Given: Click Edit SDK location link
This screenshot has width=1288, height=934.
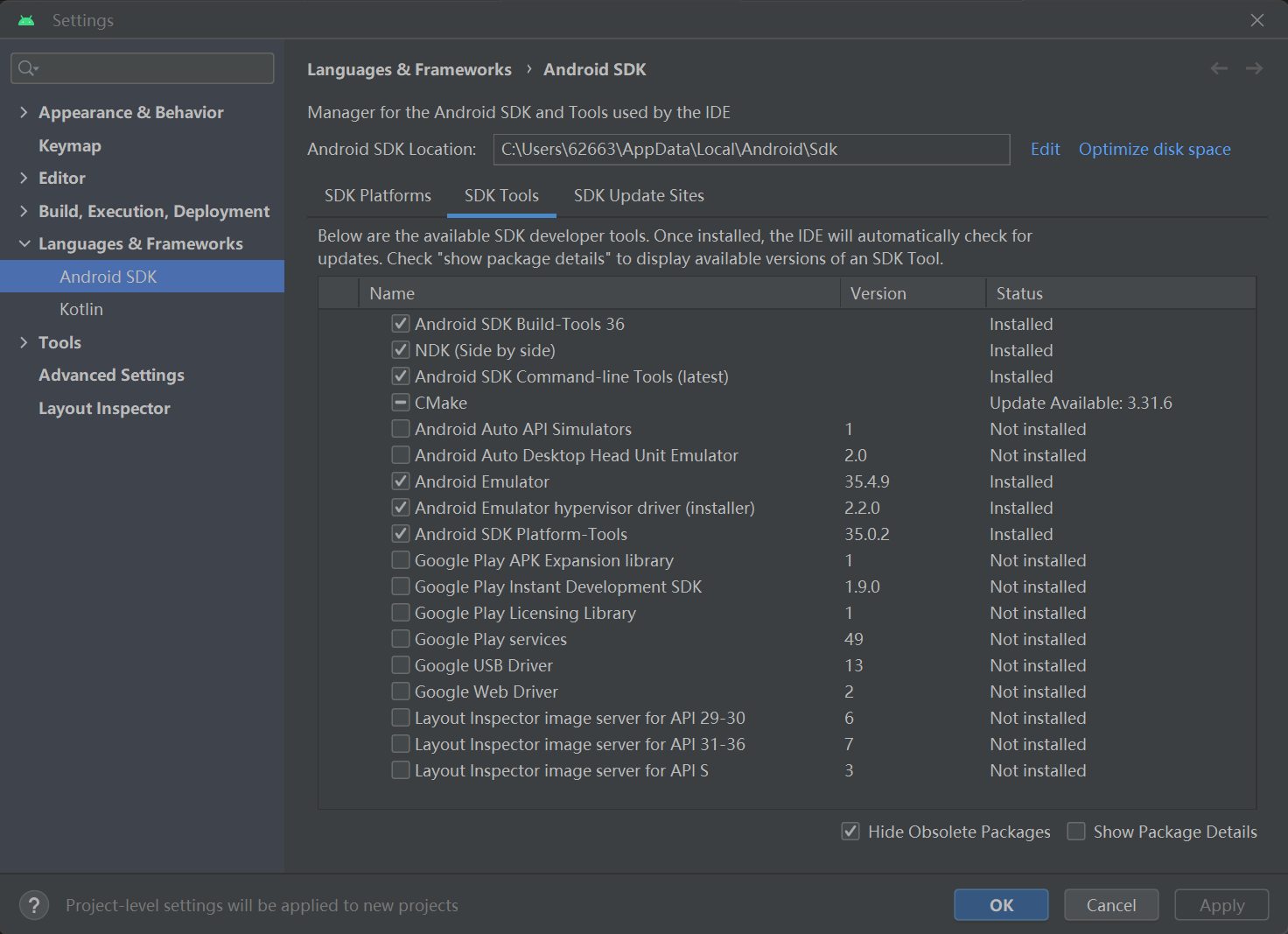Looking at the screenshot, I should (1045, 149).
